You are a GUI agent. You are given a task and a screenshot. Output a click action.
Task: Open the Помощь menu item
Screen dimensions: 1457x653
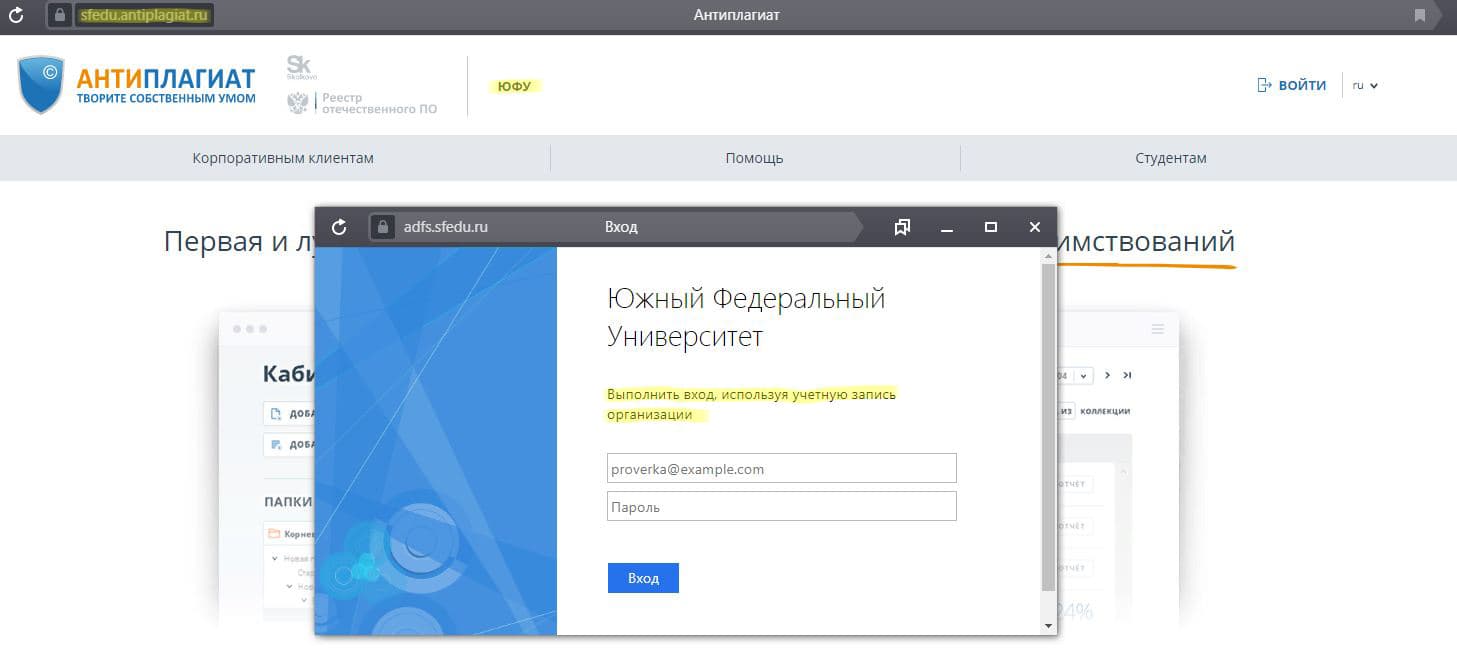[755, 158]
